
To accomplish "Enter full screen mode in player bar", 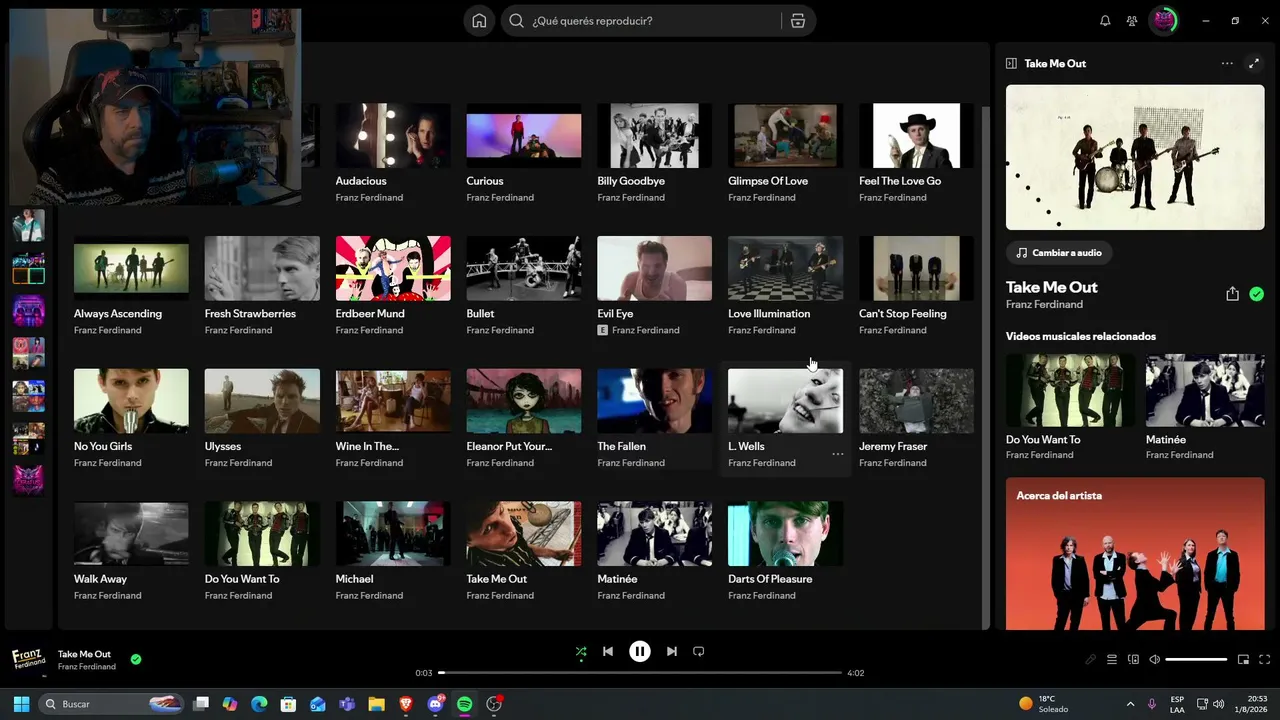I will point(1264,660).
